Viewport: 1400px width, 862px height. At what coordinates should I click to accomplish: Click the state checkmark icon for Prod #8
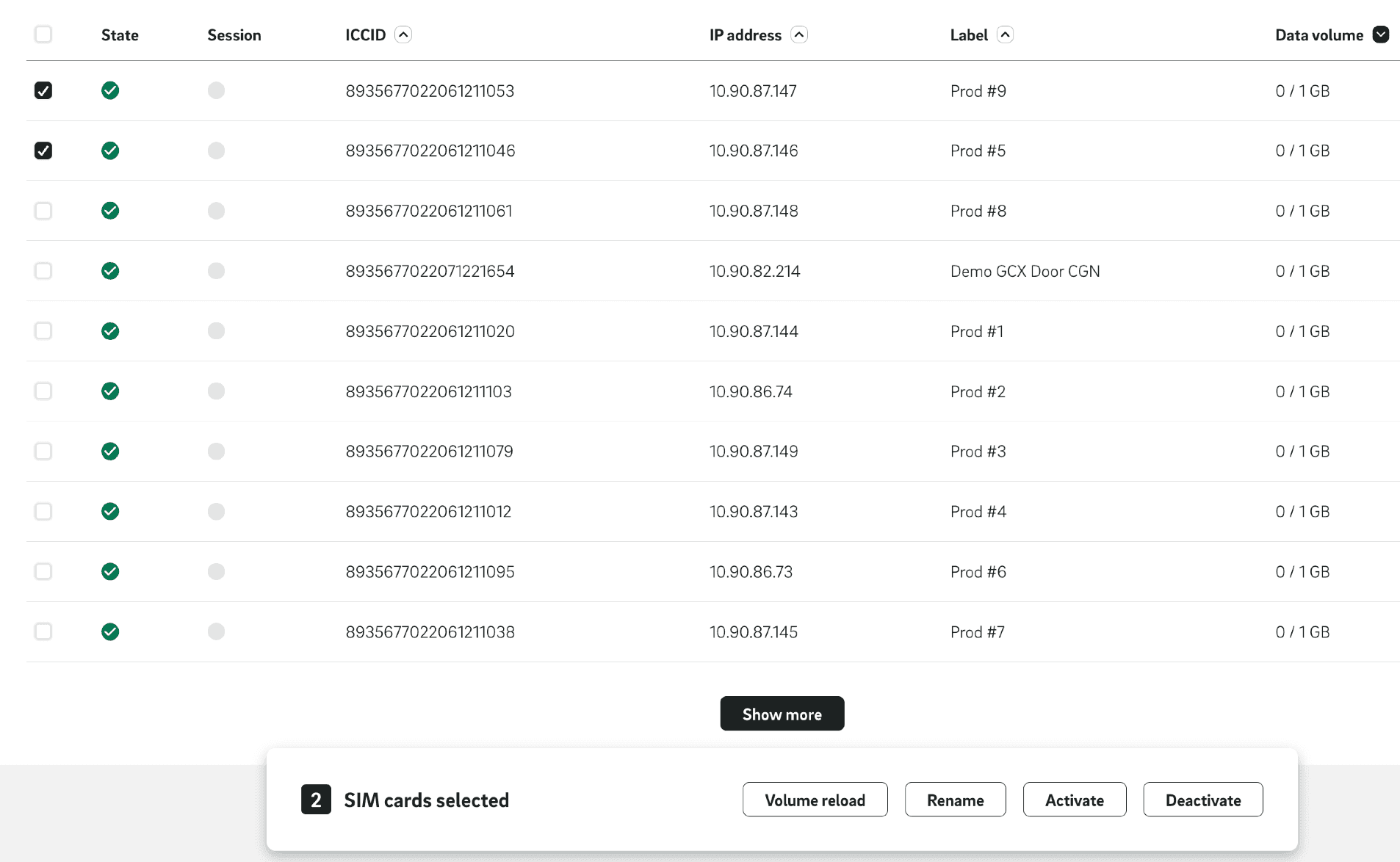pos(110,211)
